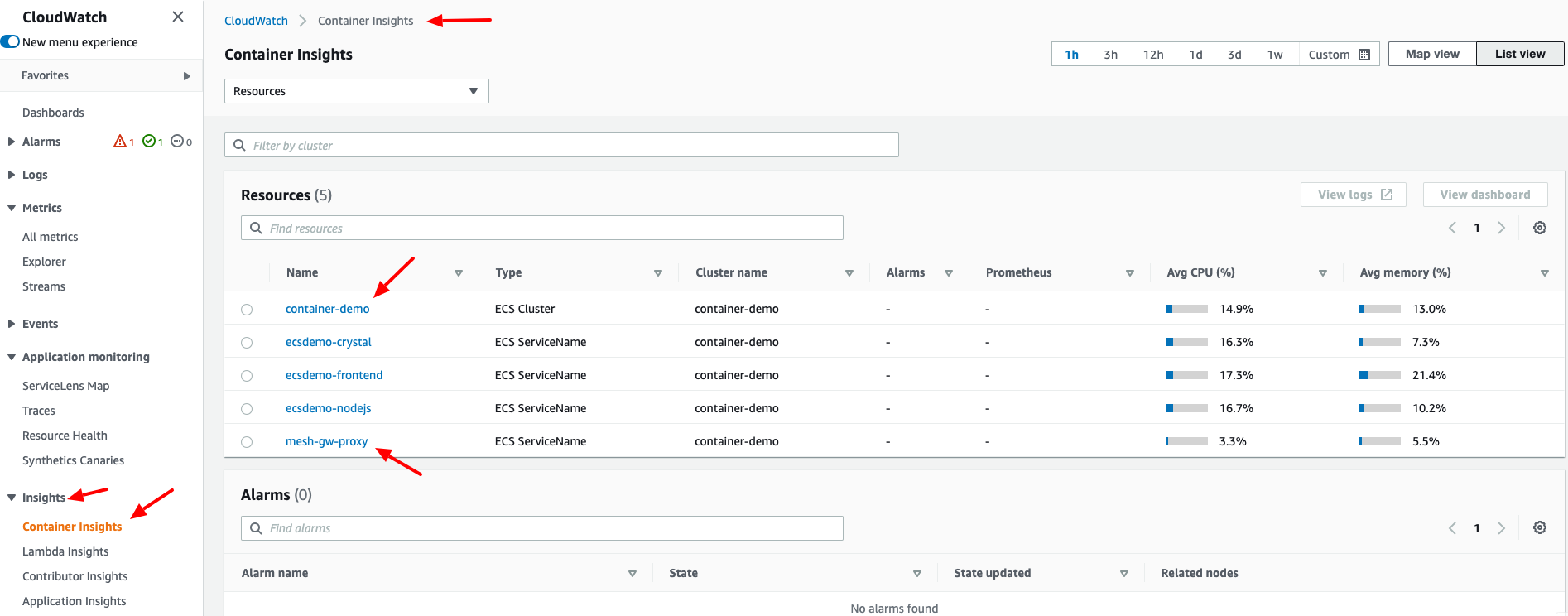Set time range to 12h
Viewport: 1568px width, 616px height.
point(1153,55)
